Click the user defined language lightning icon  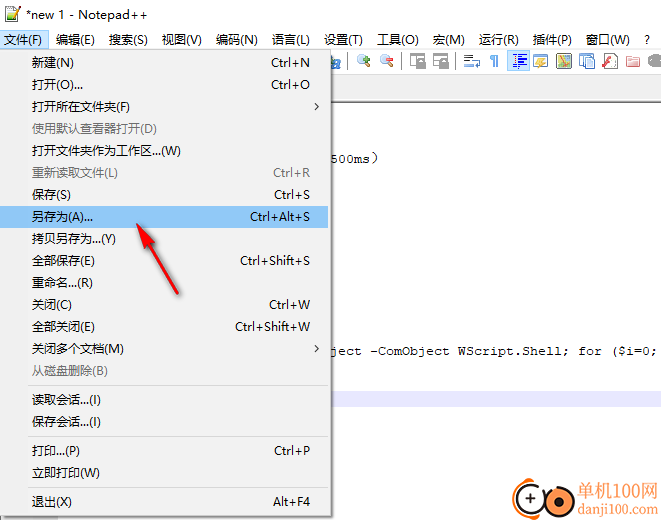coord(541,62)
